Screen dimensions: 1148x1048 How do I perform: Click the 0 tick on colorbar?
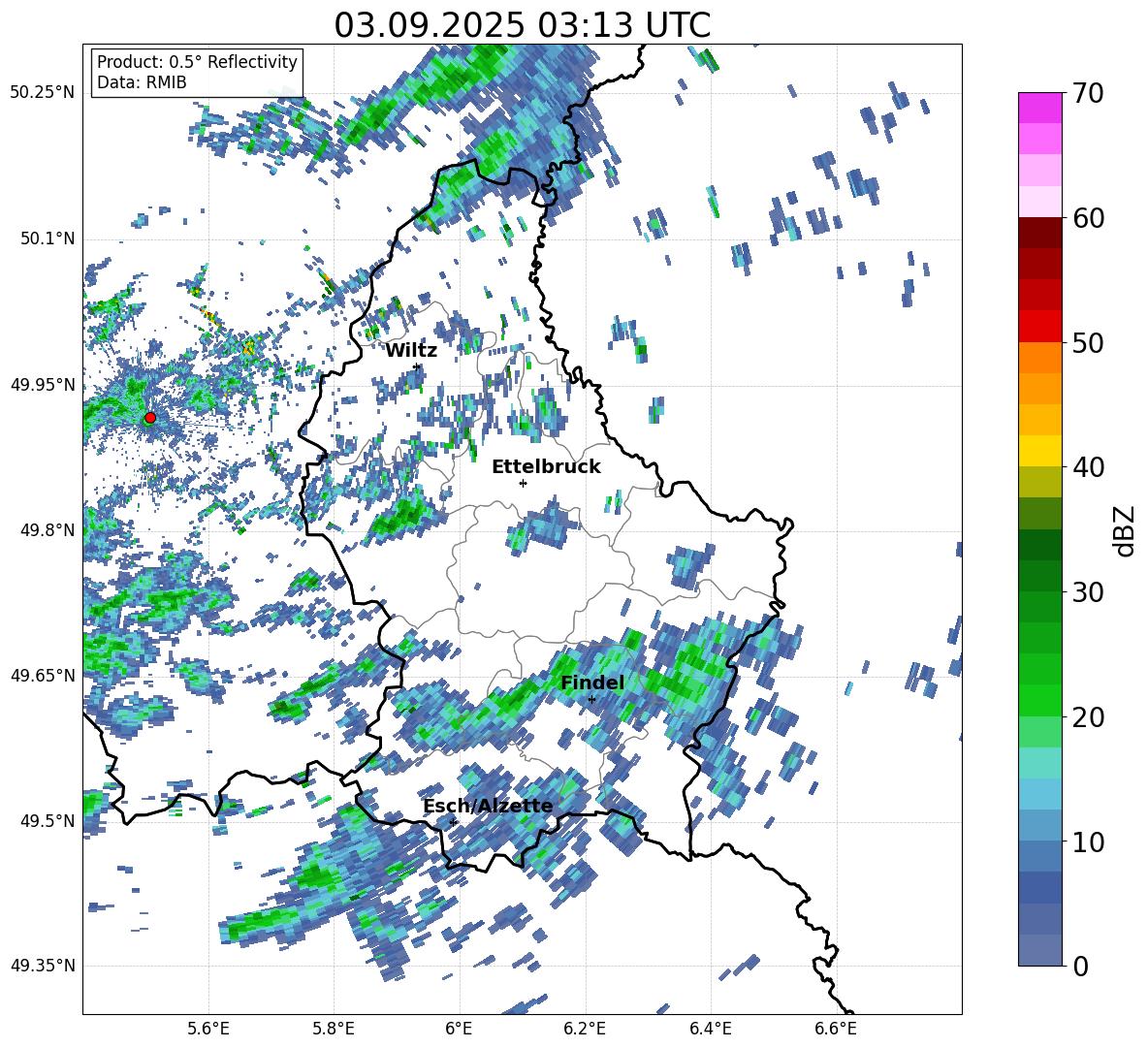1080,967
